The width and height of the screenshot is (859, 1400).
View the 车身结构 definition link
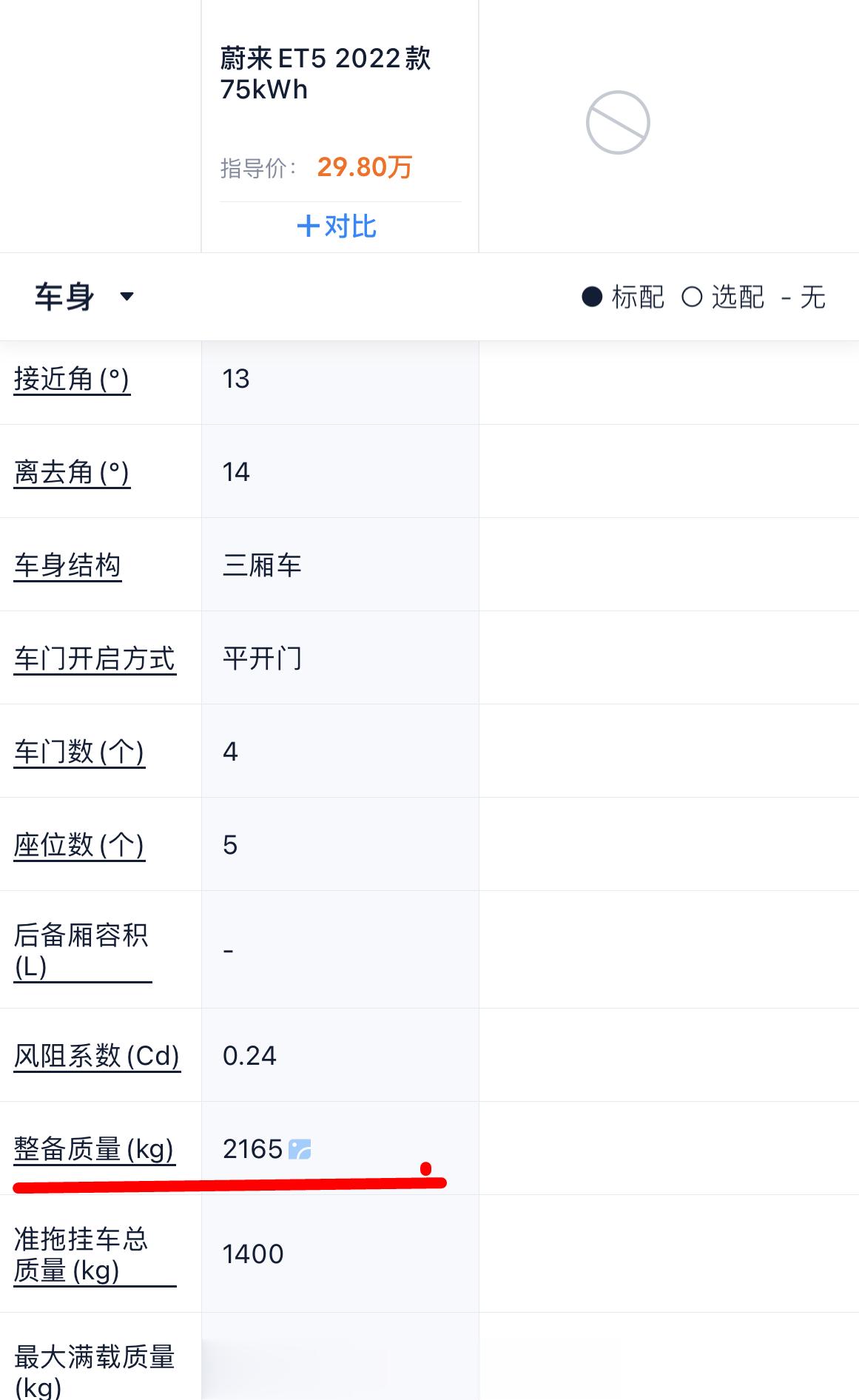pyautogui.click(x=67, y=565)
